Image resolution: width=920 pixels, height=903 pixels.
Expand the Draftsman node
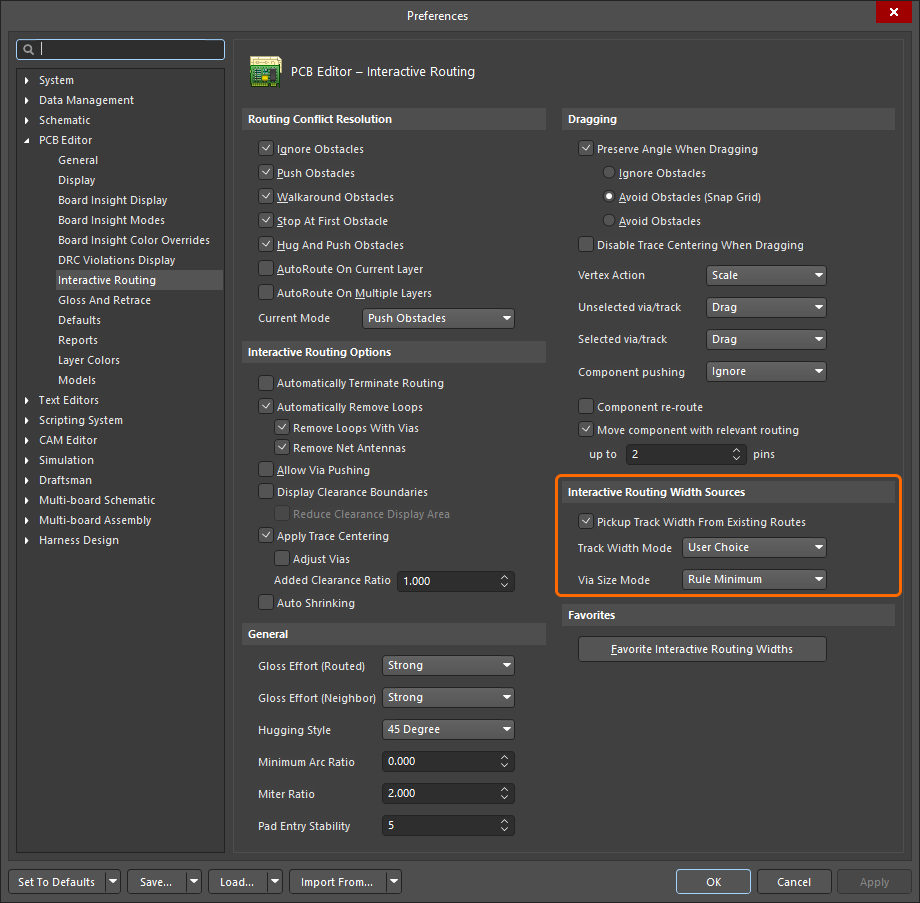[x=27, y=480]
